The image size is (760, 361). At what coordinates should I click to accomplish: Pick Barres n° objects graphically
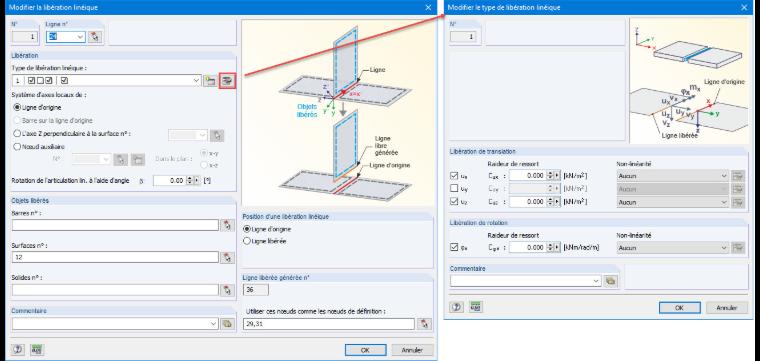click(x=227, y=225)
